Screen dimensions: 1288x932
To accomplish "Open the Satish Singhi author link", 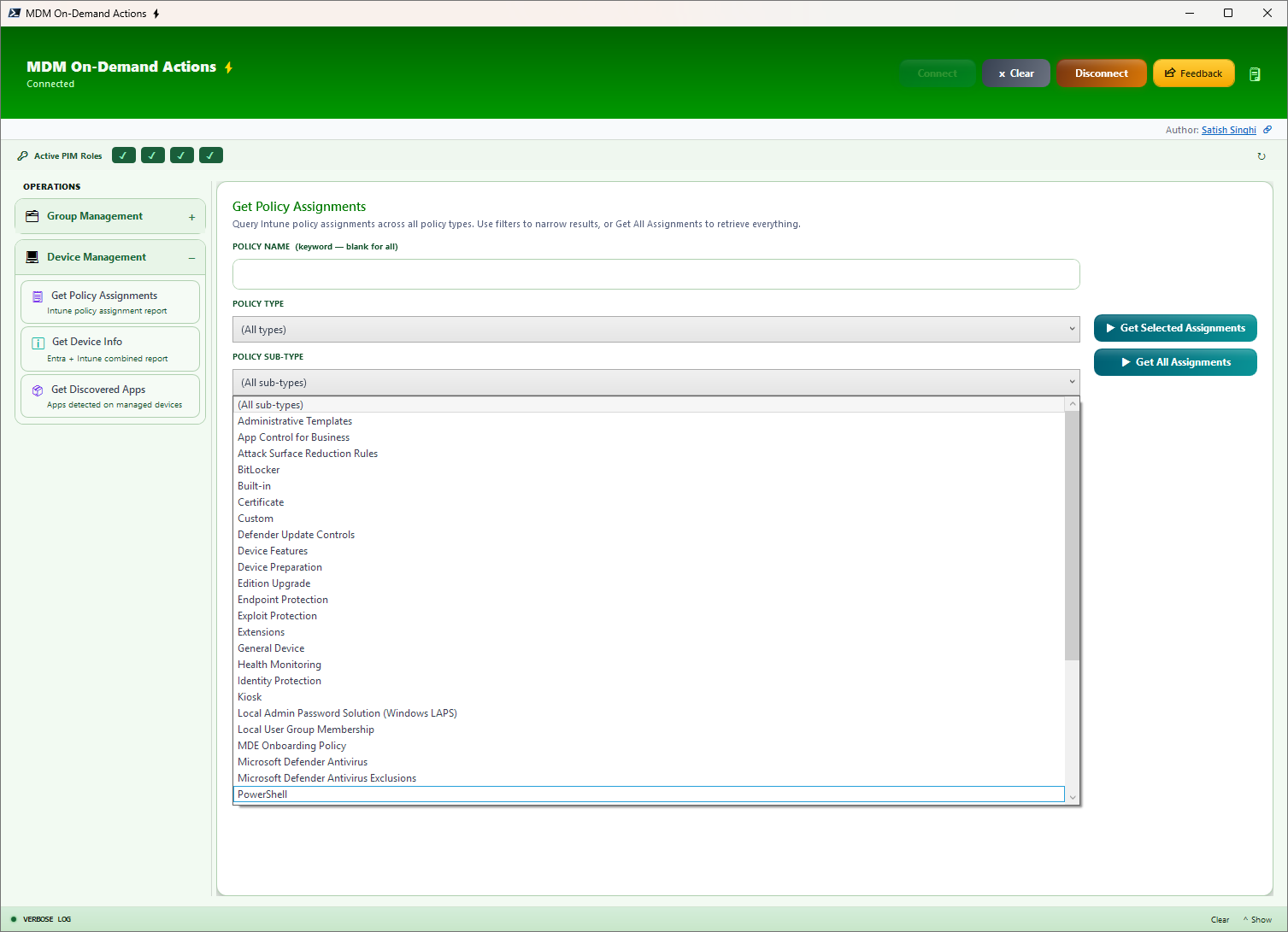I will tap(1228, 129).
